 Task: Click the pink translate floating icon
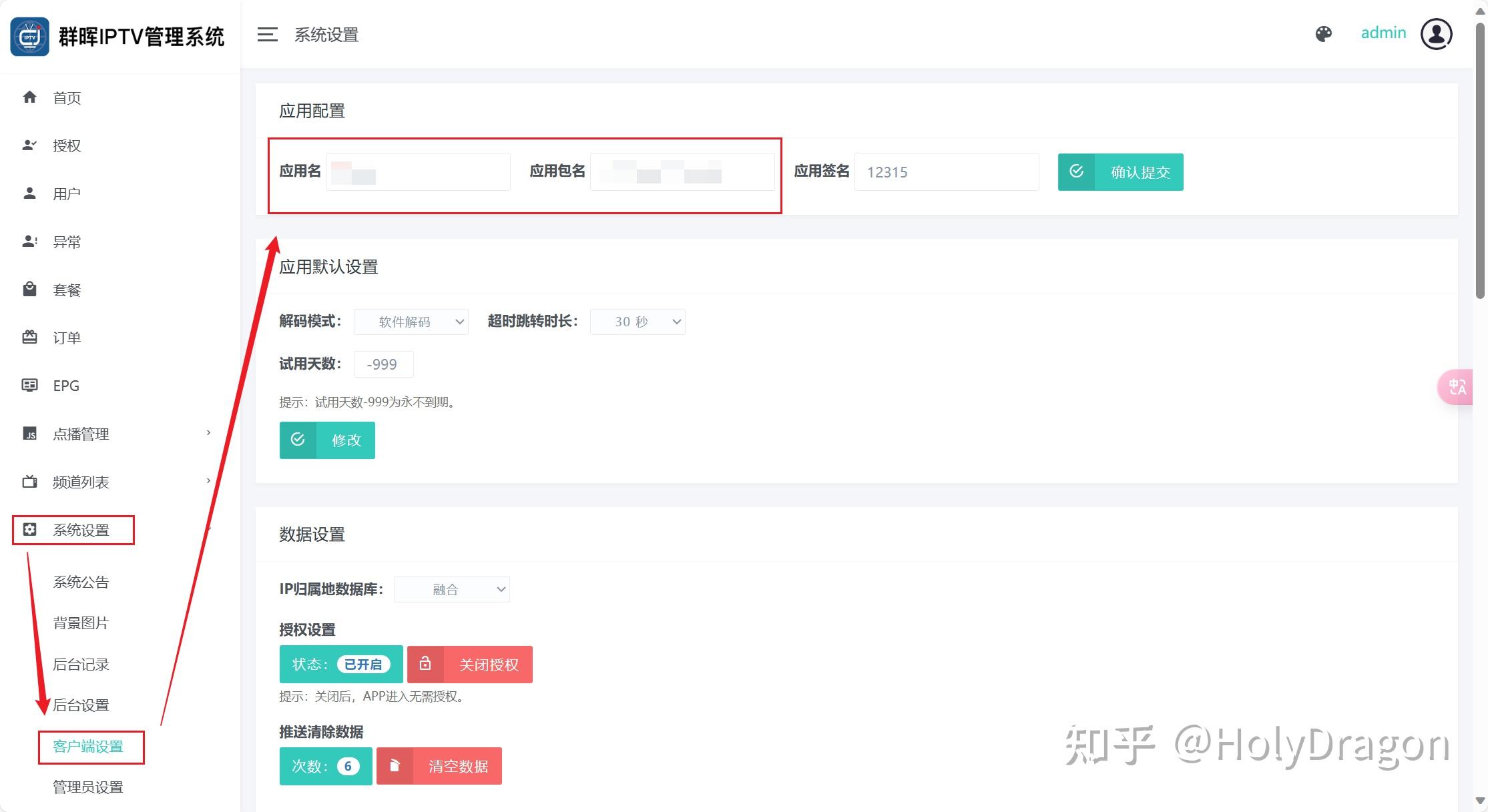point(1457,386)
